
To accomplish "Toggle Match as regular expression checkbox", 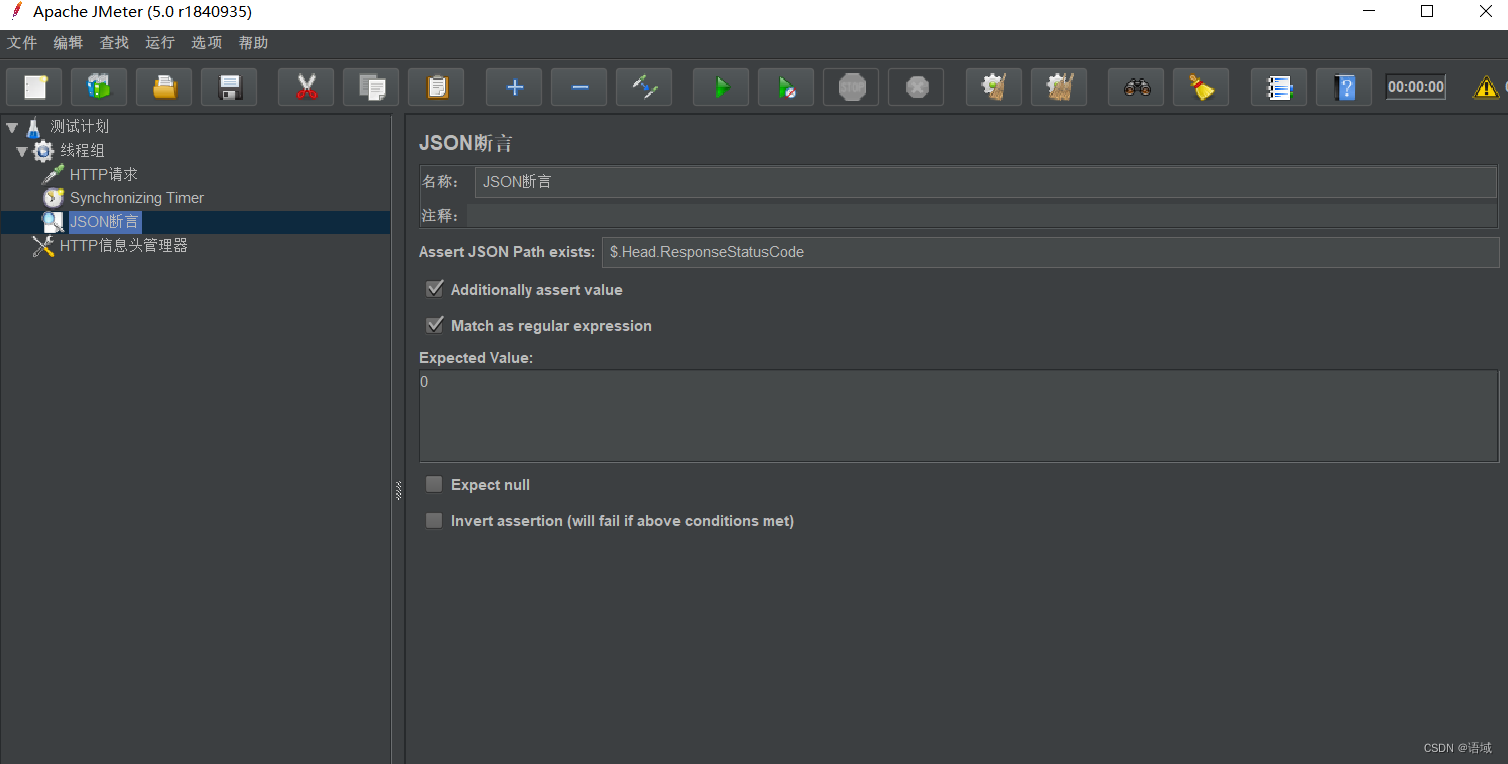I will pyautogui.click(x=434, y=325).
